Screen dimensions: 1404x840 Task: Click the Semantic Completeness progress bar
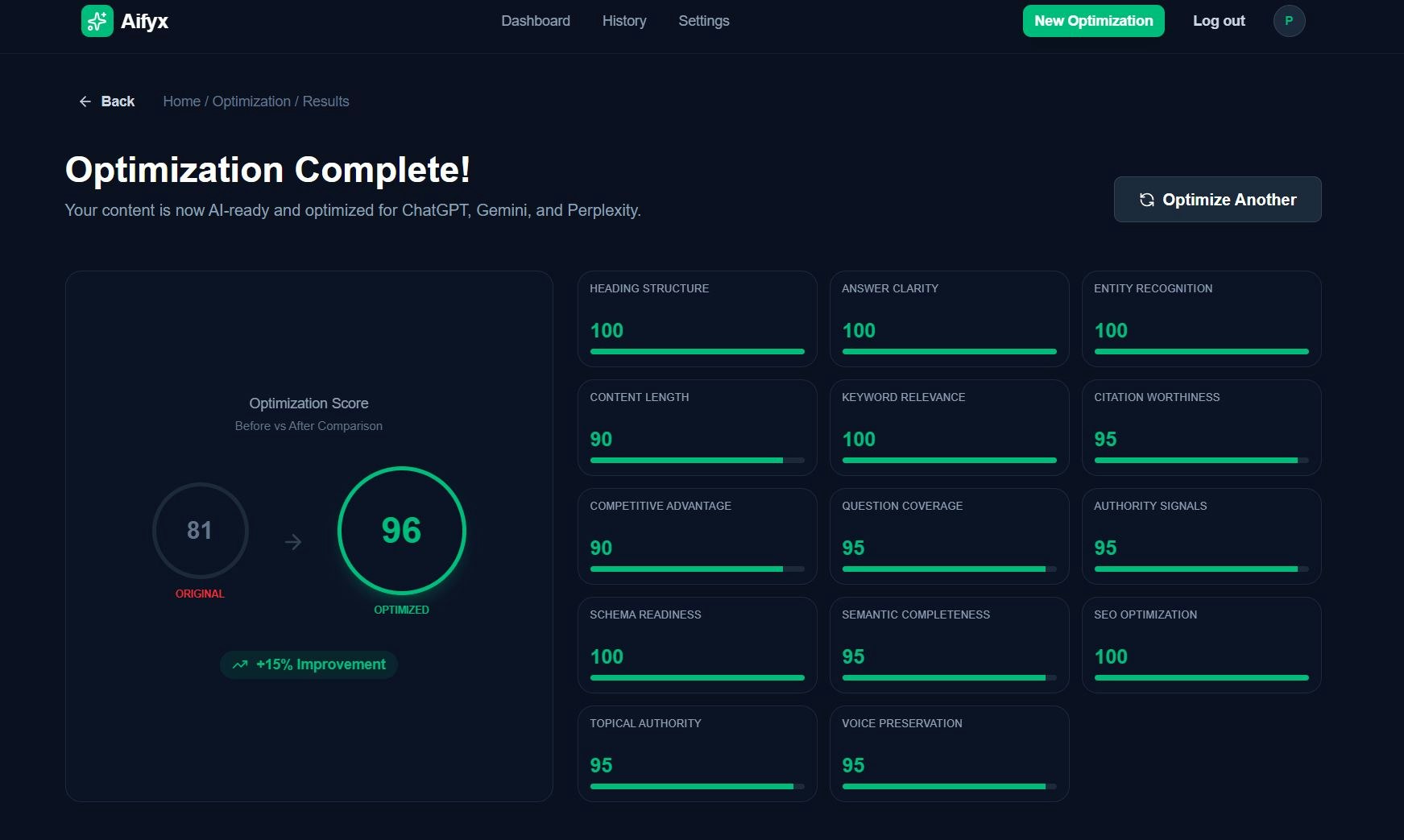tap(950, 678)
